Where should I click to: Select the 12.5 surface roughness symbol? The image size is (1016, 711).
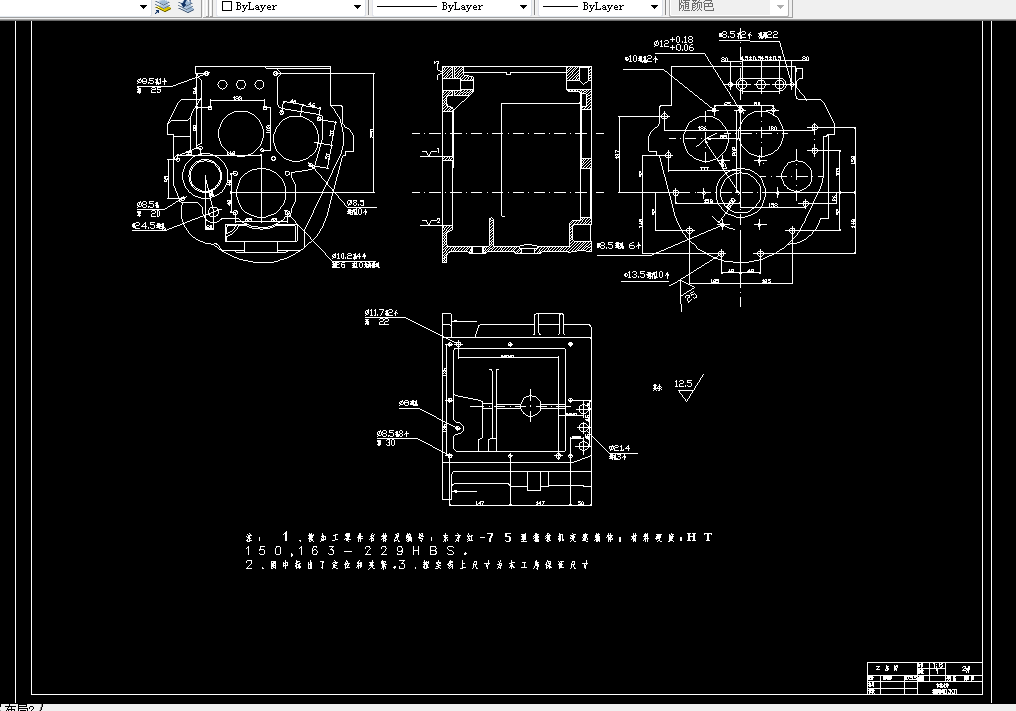click(x=687, y=388)
